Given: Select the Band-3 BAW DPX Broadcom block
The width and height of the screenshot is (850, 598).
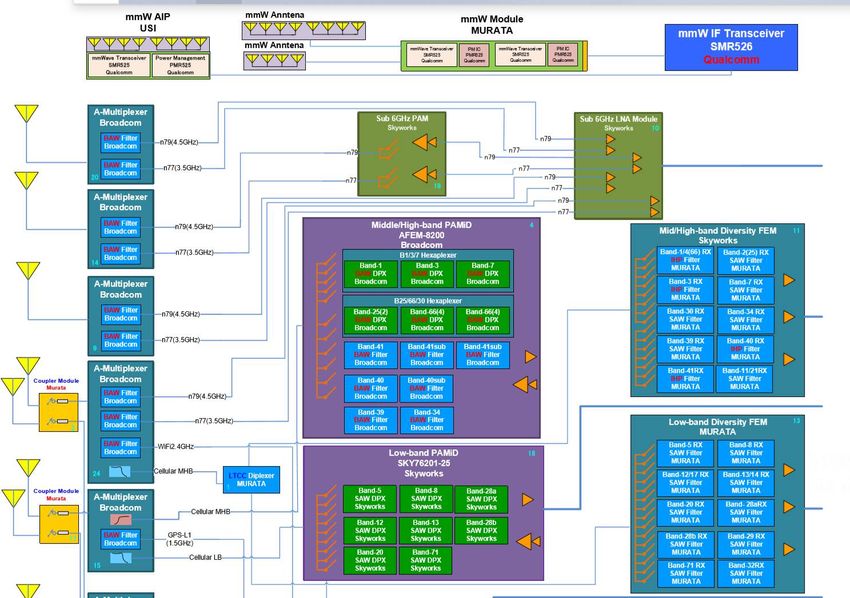Looking at the screenshot, I should 427,274.
